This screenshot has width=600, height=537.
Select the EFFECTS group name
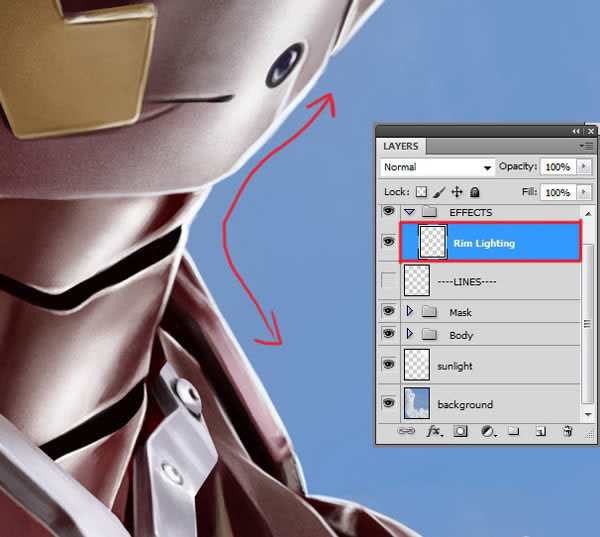coord(471,212)
